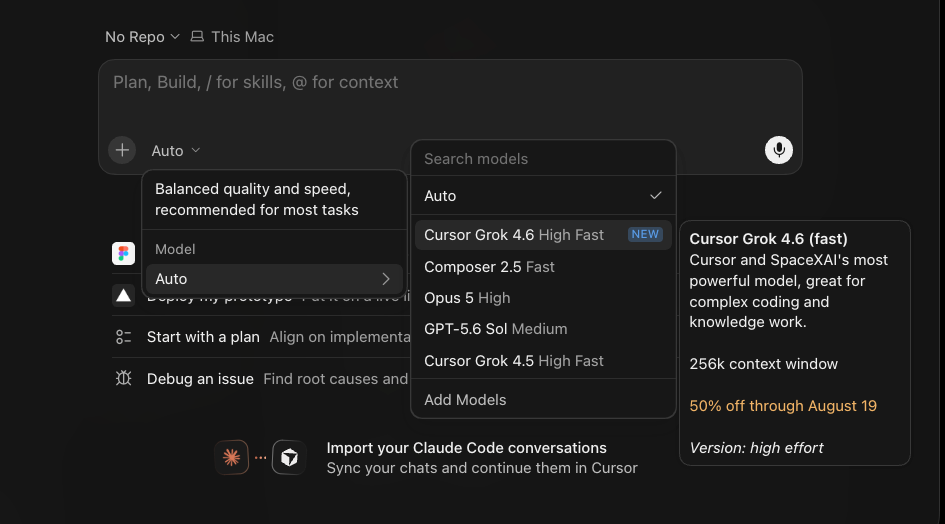The width and height of the screenshot is (945, 524).
Task: Select Cursor Grok 4.5 High Fast model
Action: click(x=543, y=361)
